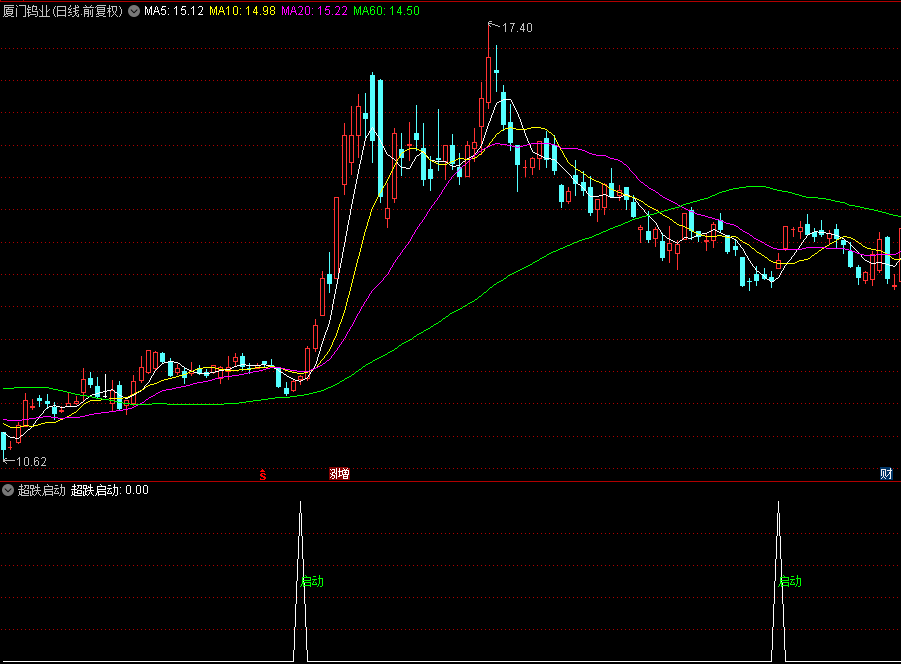
Task: Click the red S marker on timeline
Action: click(263, 474)
